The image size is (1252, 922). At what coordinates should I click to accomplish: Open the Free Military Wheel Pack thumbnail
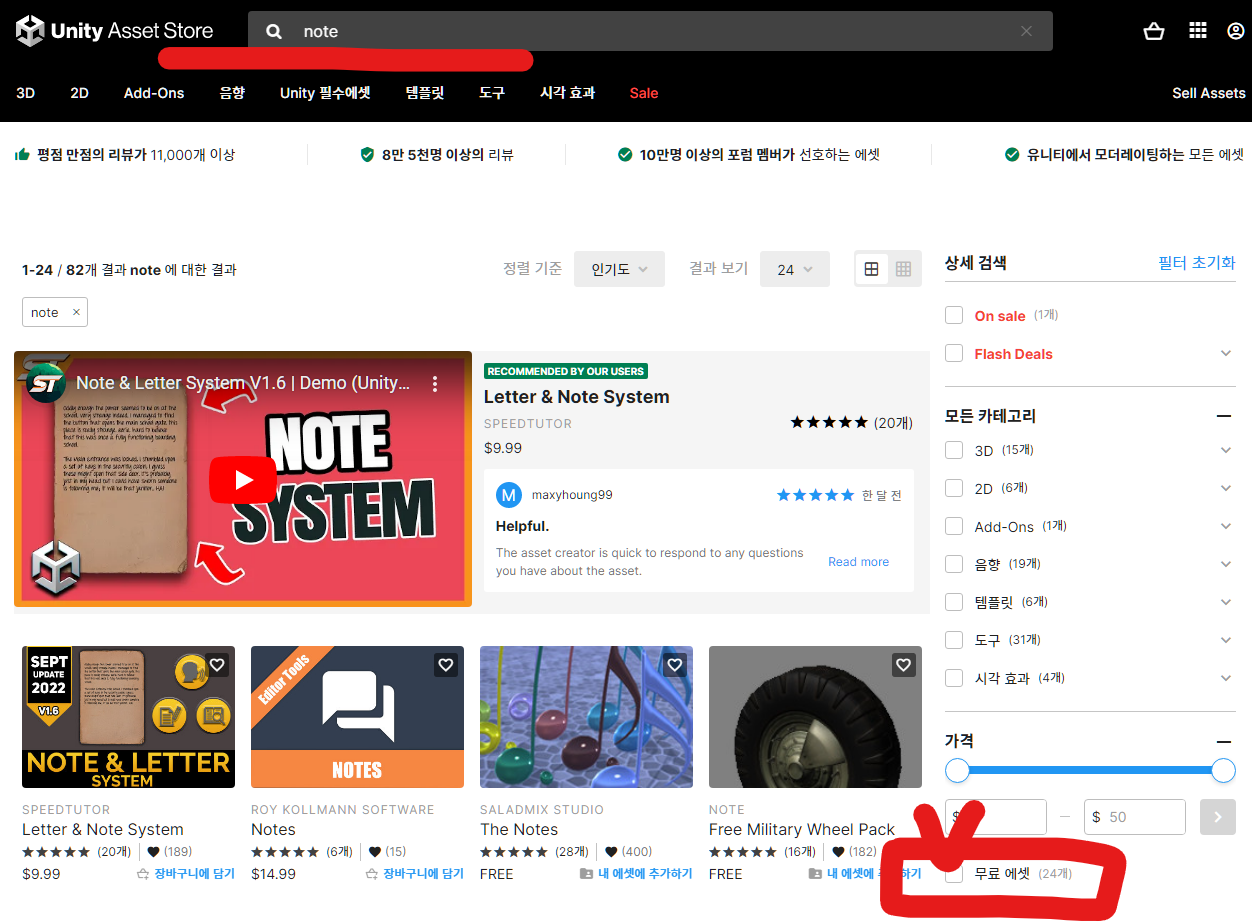(815, 717)
